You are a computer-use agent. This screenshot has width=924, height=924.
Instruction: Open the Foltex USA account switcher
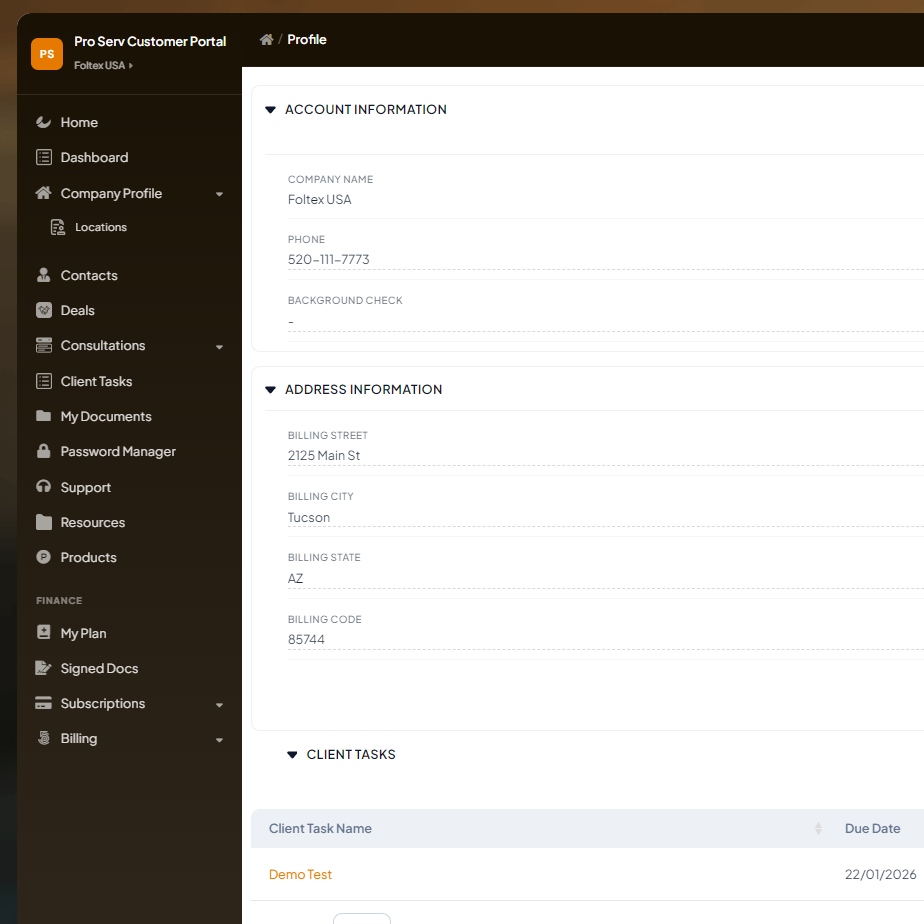point(102,65)
